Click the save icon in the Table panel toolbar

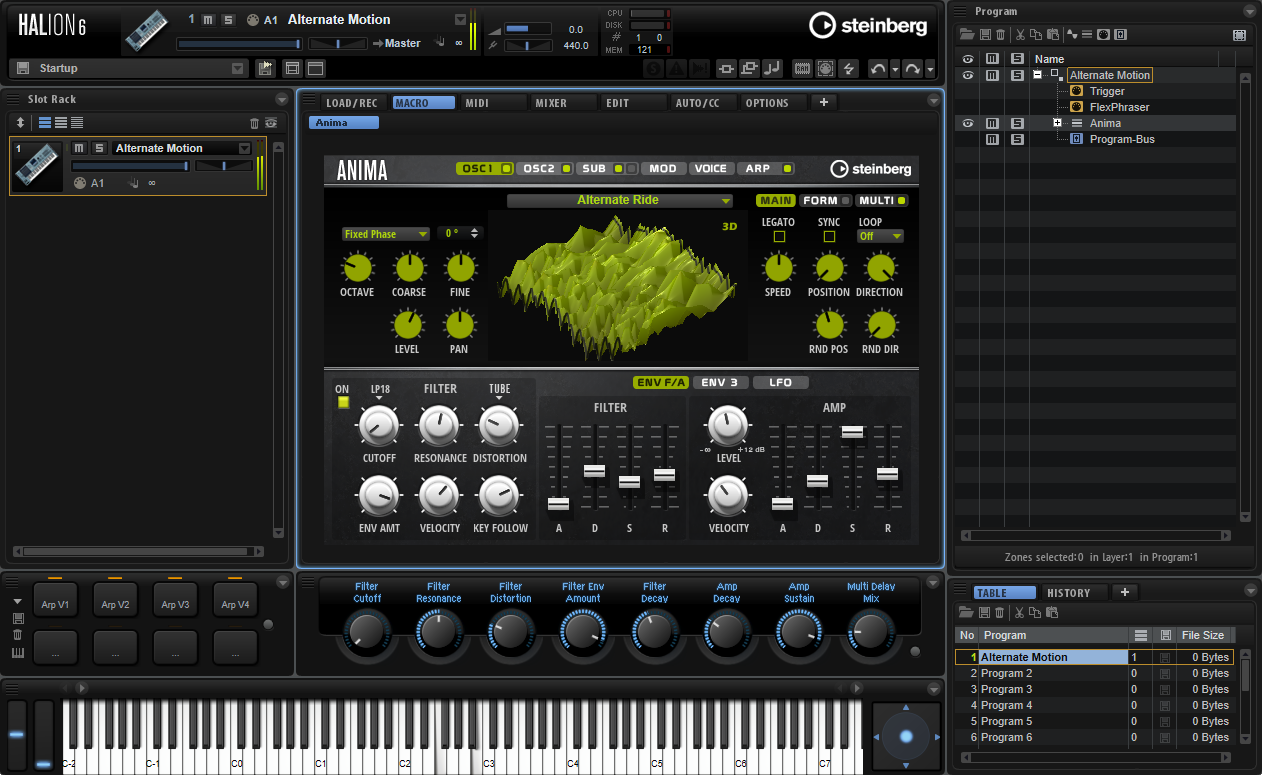983,612
